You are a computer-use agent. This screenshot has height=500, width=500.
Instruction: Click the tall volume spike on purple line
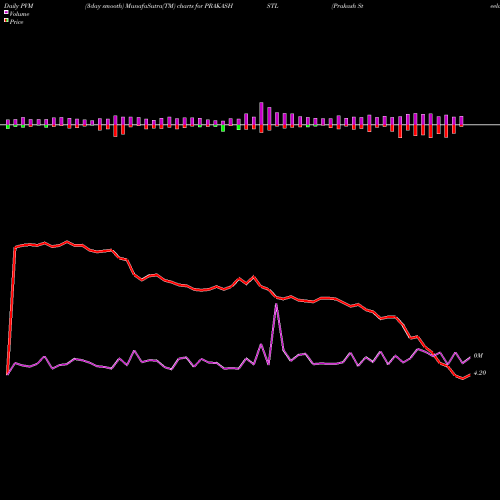pyautogui.click(x=276, y=304)
